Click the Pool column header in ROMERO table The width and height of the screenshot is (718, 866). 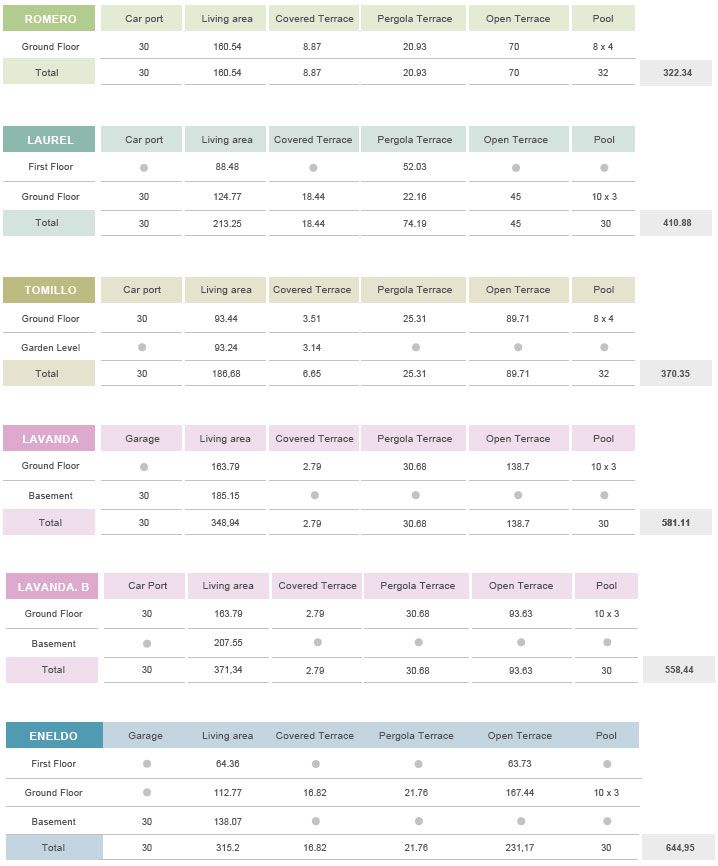pos(604,19)
